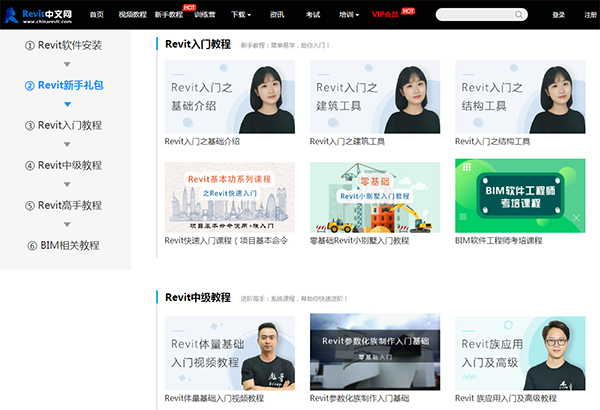The width and height of the screenshot is (600, 410).
Task: Open the Revit入门之结构工具 thumbnail
Action: point(520,97)
